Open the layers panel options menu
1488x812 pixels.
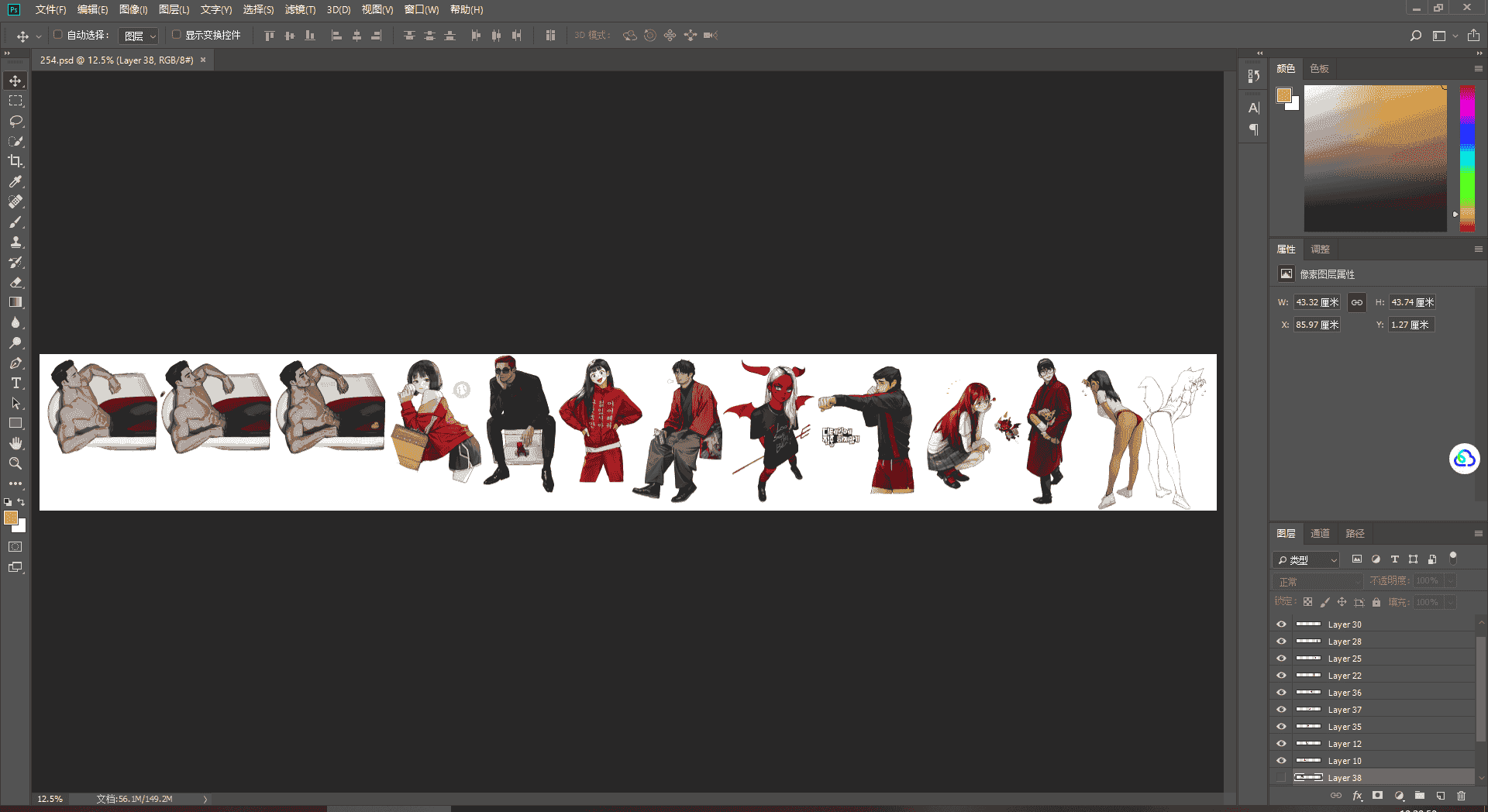point(1478,534)
